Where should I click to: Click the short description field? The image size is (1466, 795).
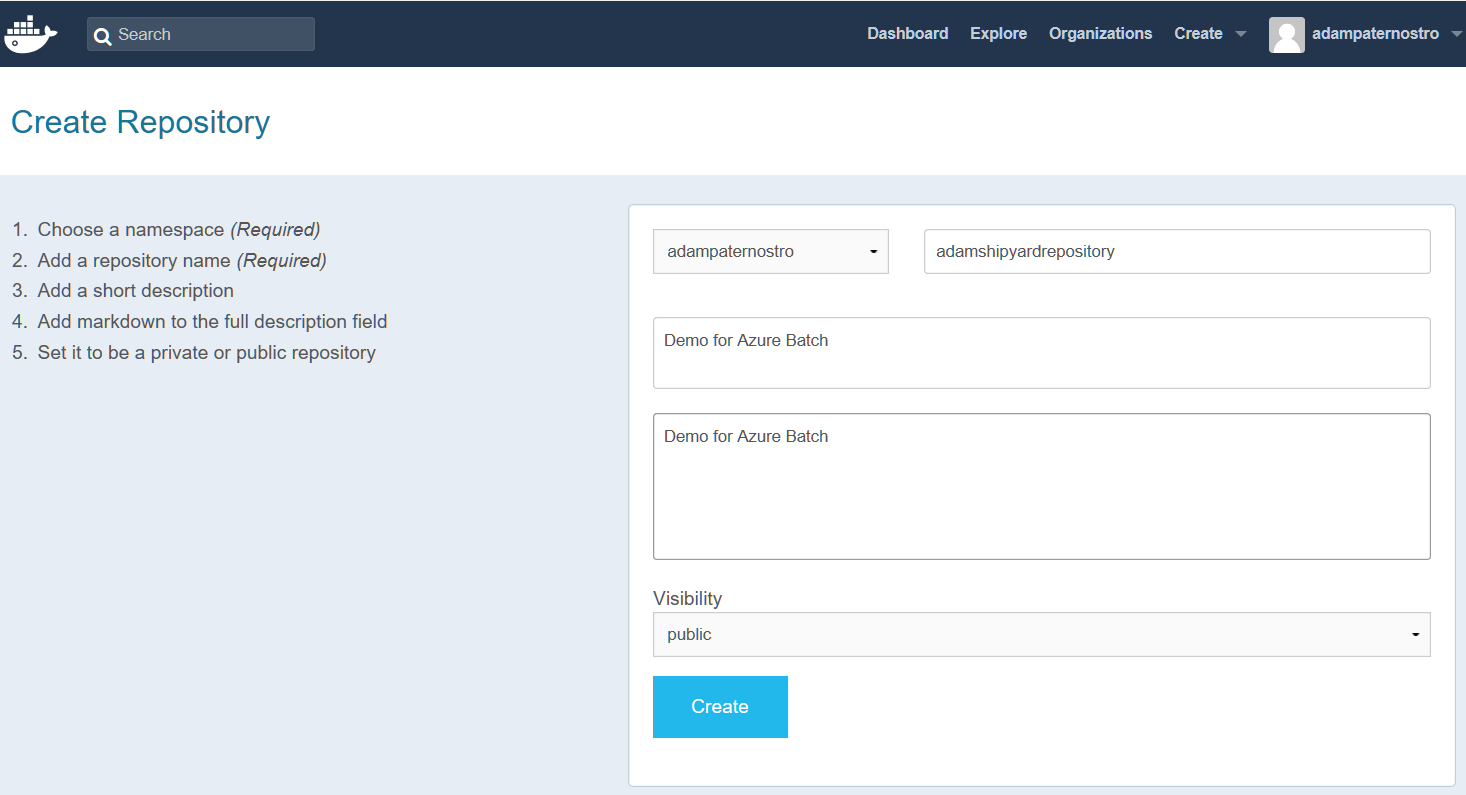coord(1041,353)
